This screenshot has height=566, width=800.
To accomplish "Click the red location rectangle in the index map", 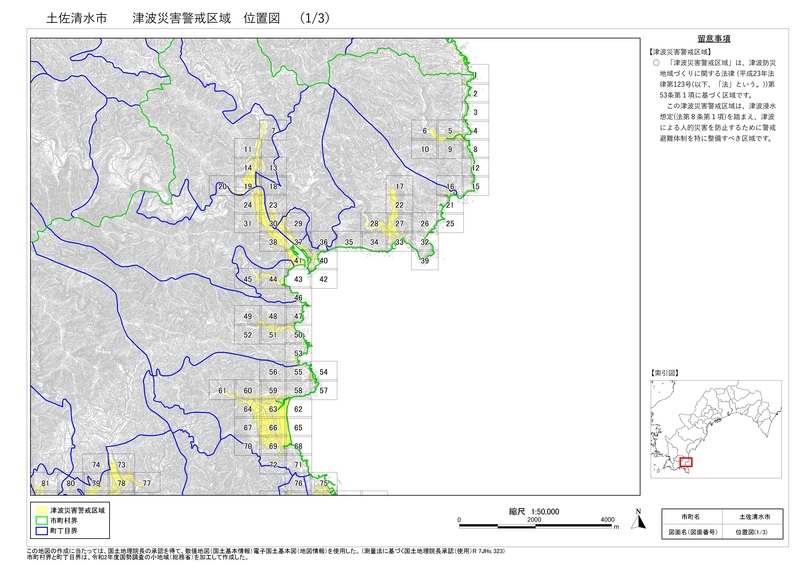I will 685,461.
